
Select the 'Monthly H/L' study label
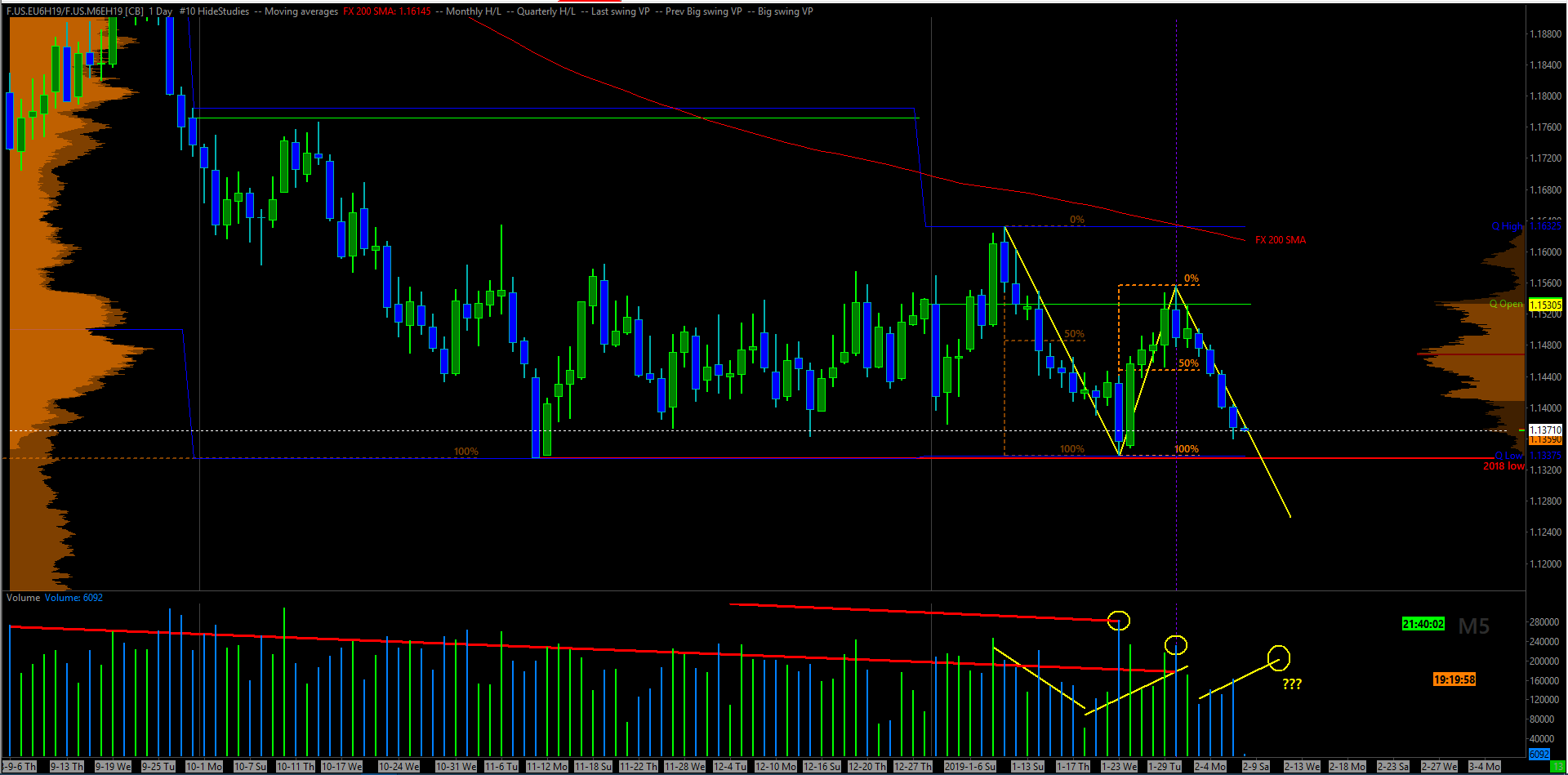(x=474, y=11)
